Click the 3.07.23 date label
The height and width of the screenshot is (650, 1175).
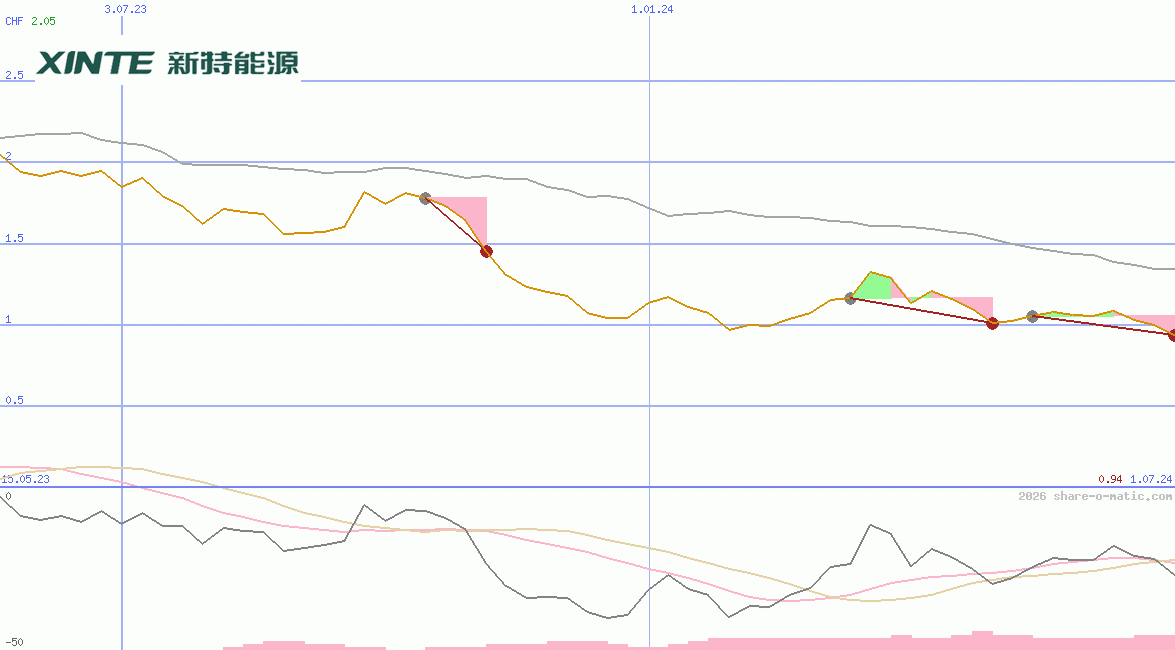coord(125,9)
